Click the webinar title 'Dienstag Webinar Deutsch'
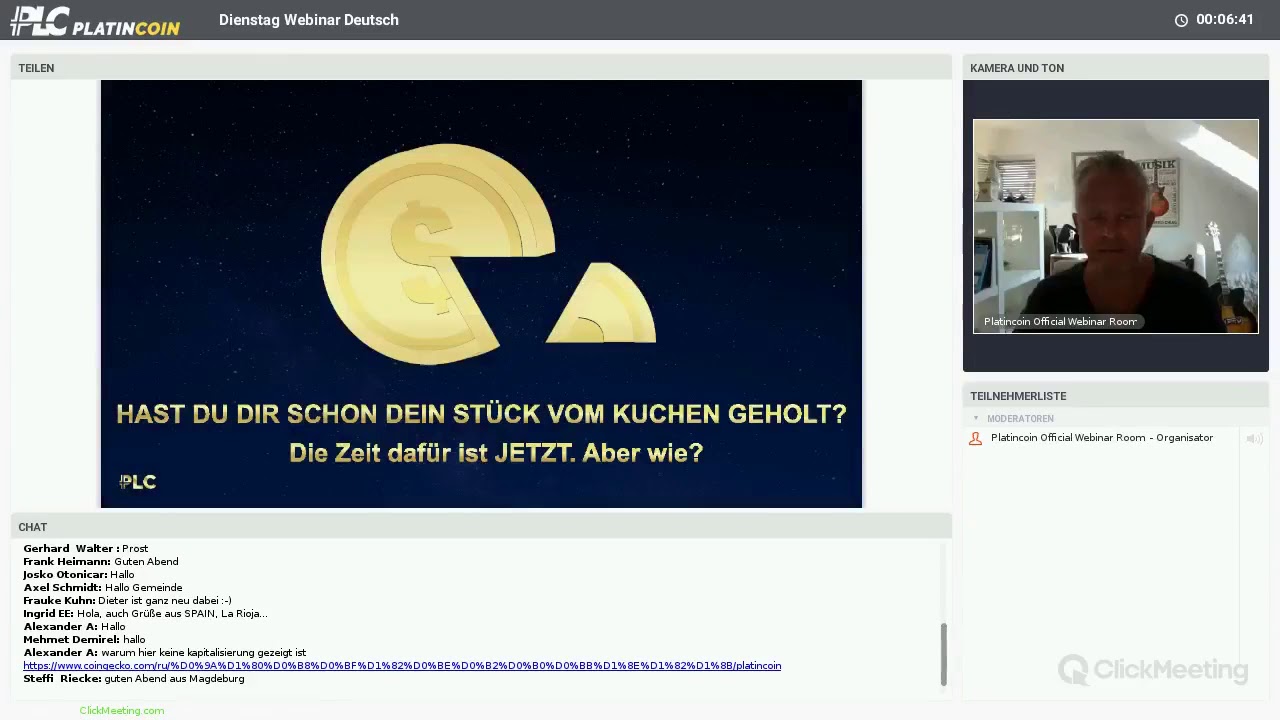1280x720 pixels. tap(309, 20)
